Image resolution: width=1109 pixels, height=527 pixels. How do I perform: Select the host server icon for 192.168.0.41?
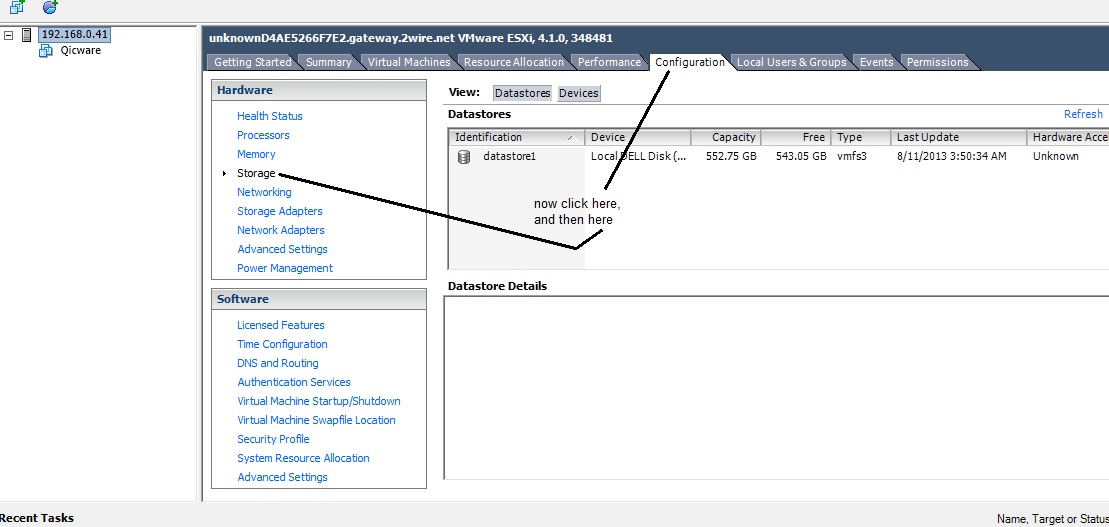pos(27,35)
